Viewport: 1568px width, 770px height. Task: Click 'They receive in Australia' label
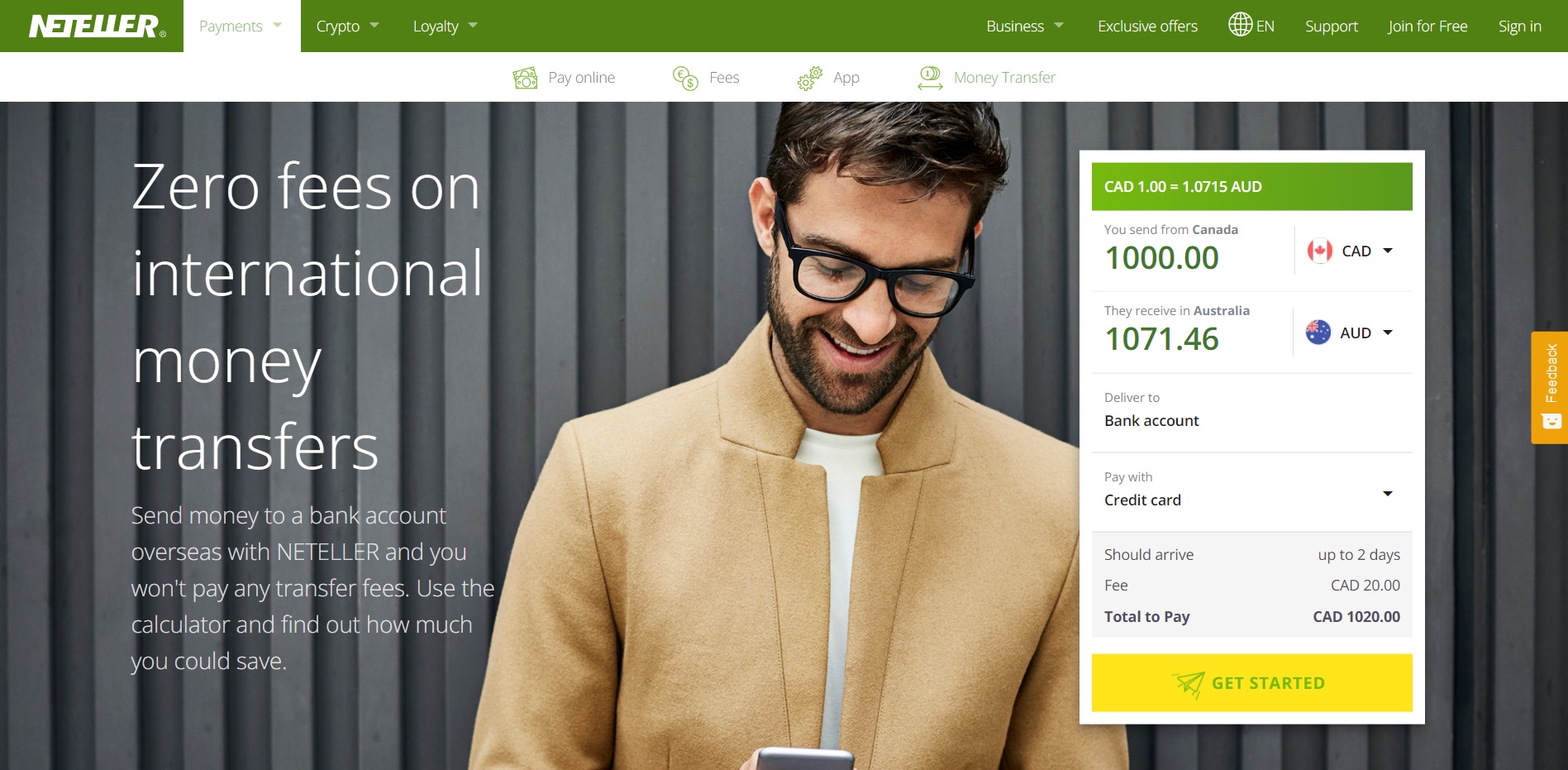click(1176, 310)
